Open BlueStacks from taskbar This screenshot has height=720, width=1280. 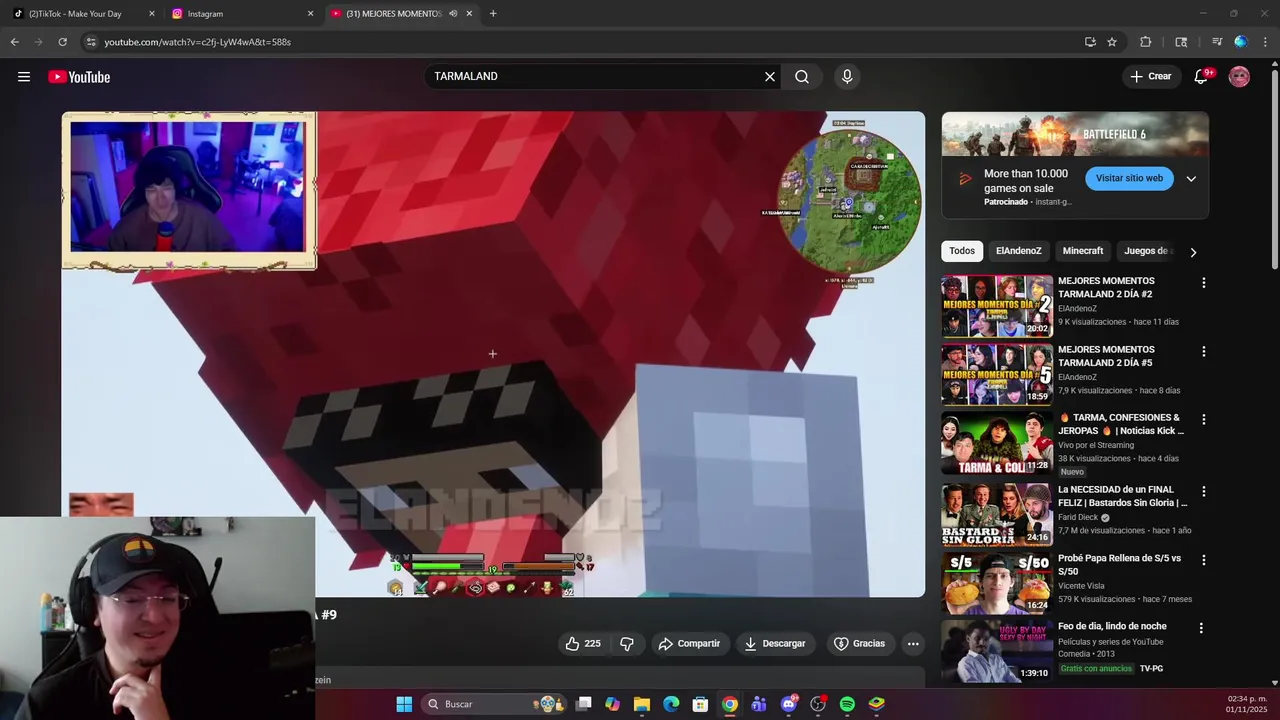tap(877, 704)
